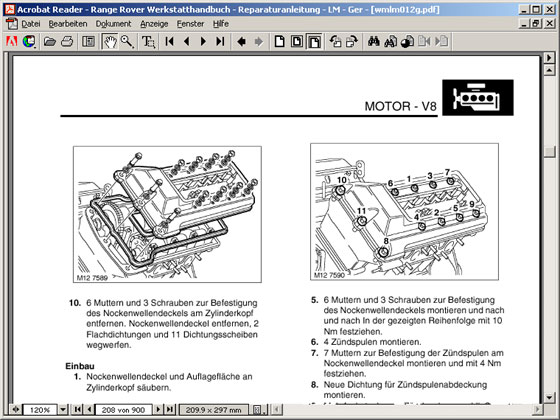Click the next page button in the status bar
The image size is (560, 420).
point(158,409)
